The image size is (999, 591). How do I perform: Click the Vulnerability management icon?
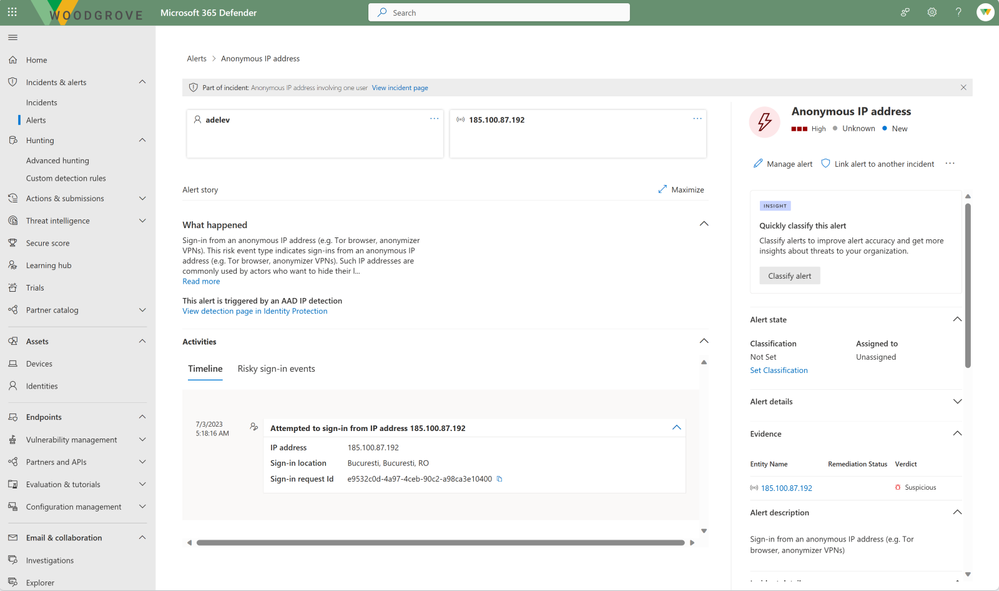(x=13, y=439)
